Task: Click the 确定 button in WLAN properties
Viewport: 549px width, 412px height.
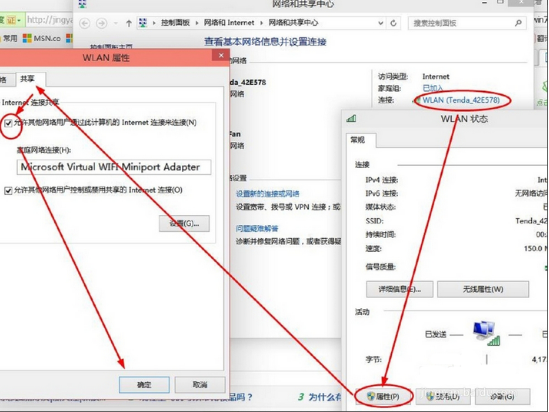Action: pyautogui.click(x=144, y=384)
